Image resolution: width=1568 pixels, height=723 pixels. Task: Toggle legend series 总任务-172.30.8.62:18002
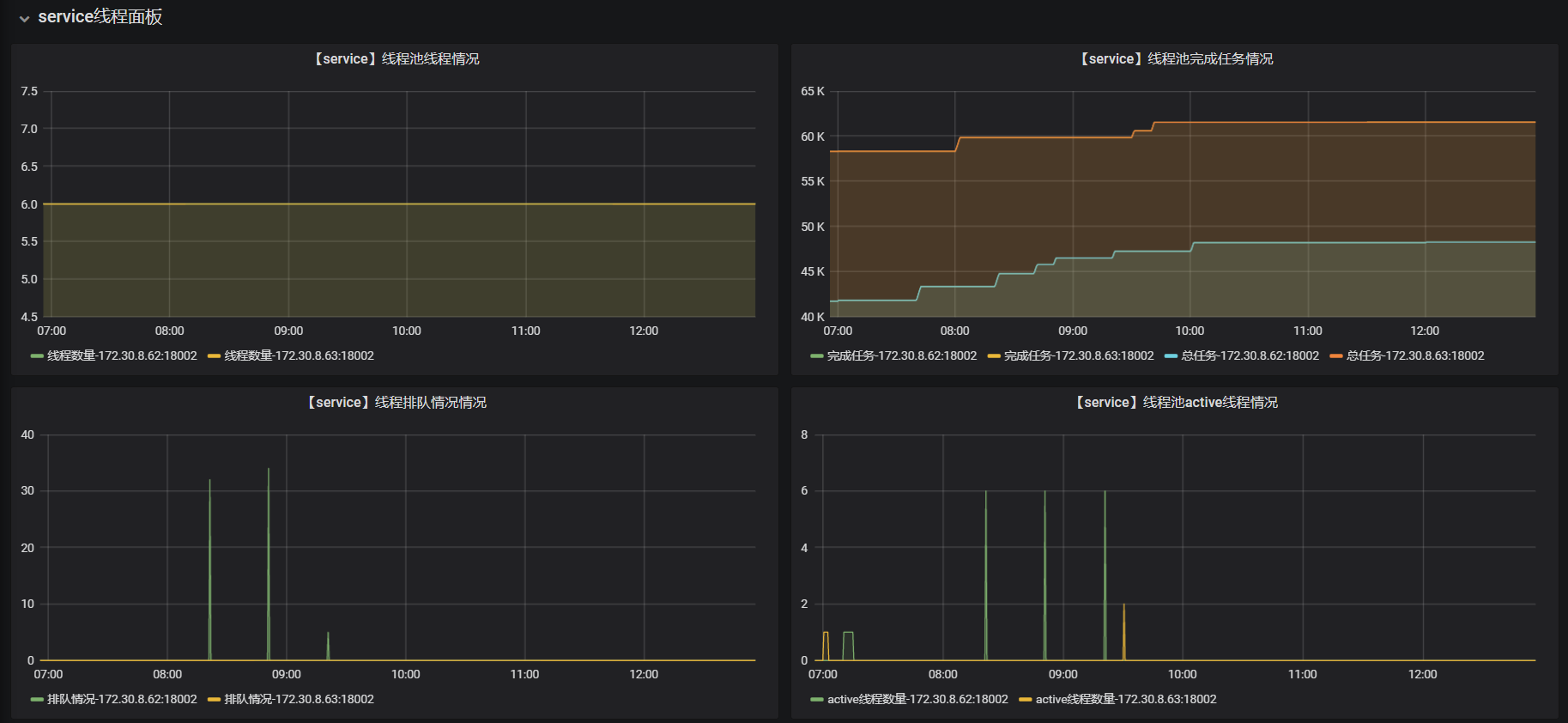tap(1250, 355)
